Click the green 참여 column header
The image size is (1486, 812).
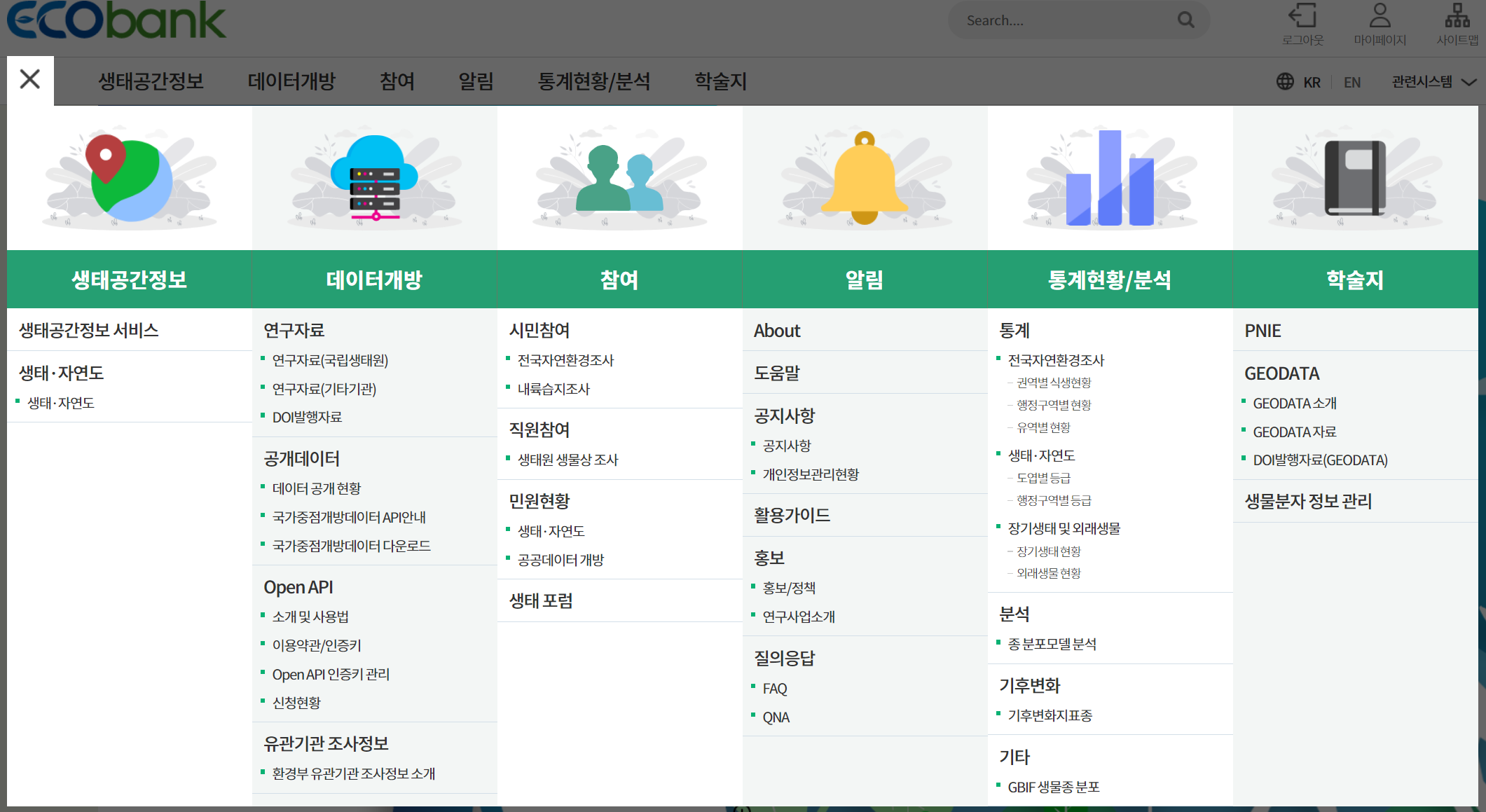point(619,280)
